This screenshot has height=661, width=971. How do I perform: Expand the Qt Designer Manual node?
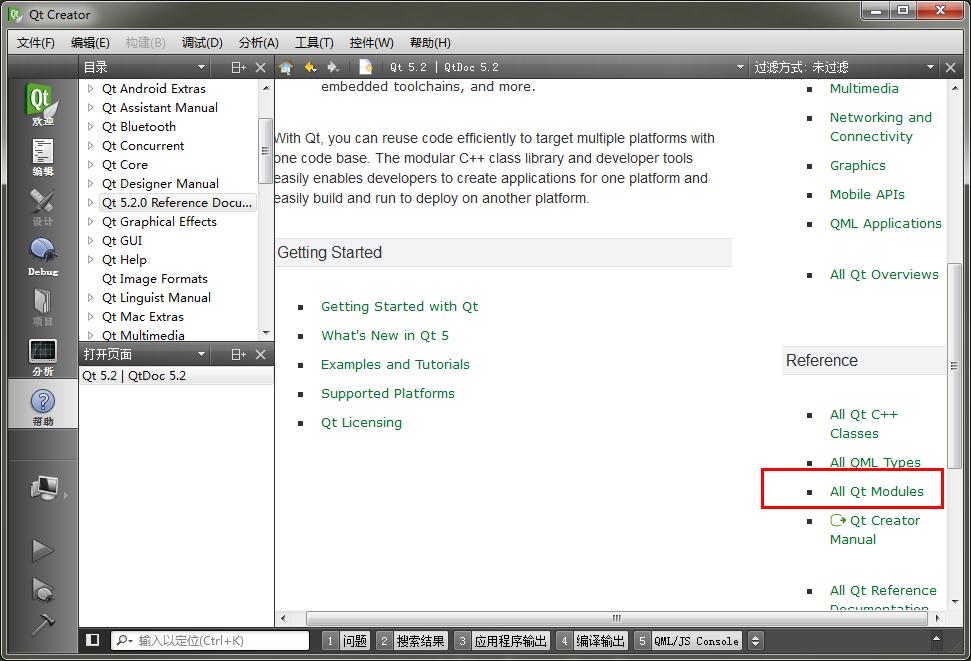(x=90, y=184)
